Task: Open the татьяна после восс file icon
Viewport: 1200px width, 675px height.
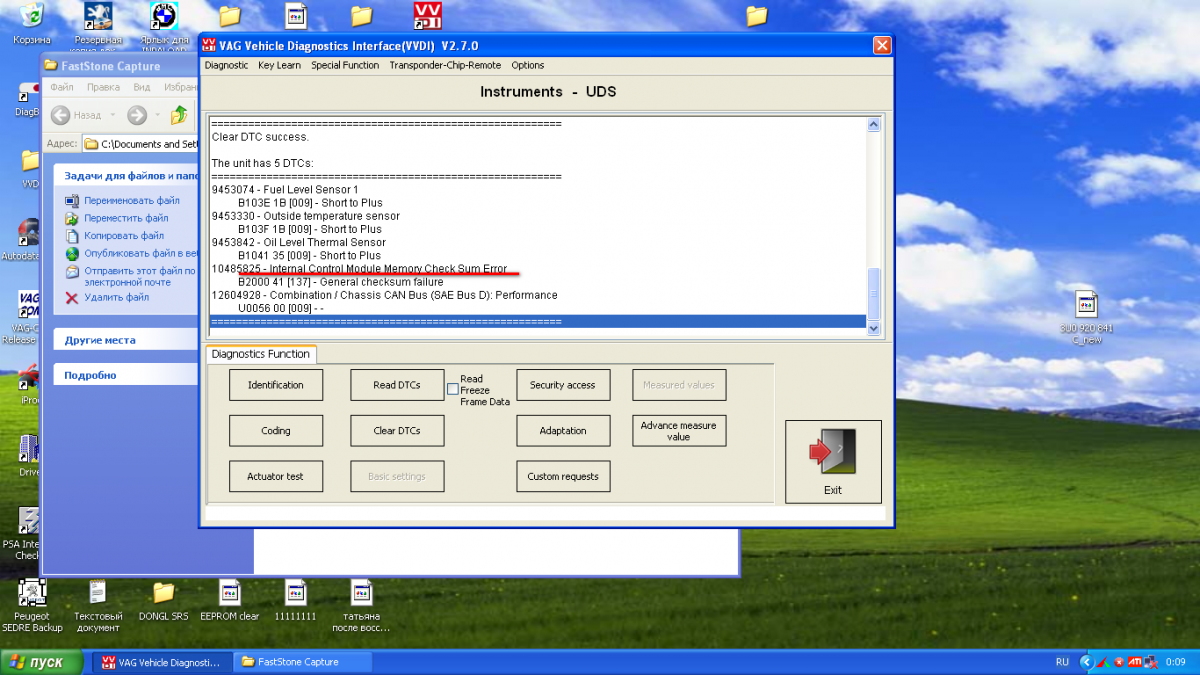Action: [361, 606]
